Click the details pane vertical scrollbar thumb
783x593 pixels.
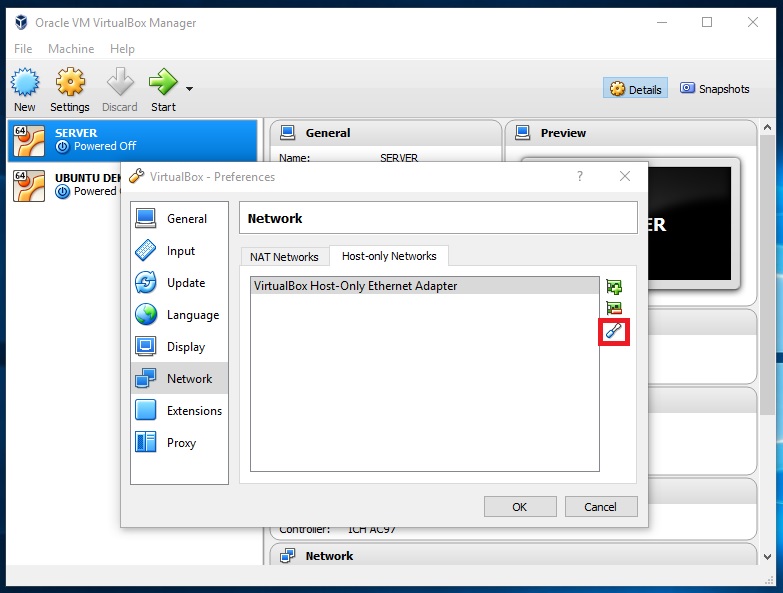coord(768,275)
